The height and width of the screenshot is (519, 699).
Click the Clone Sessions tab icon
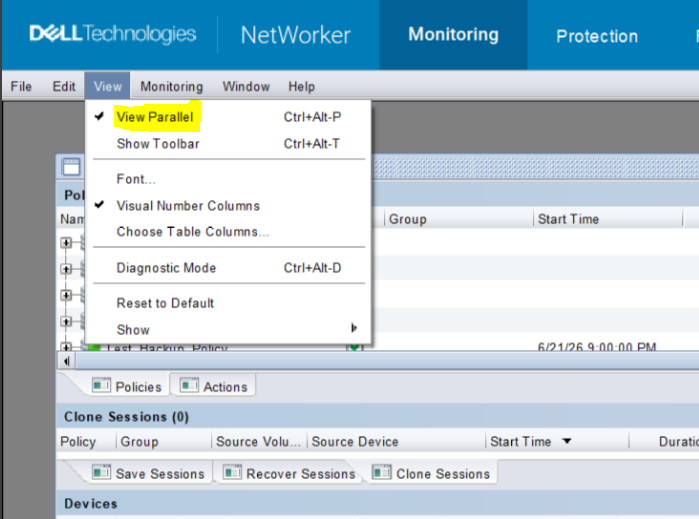tap(382, 472)
